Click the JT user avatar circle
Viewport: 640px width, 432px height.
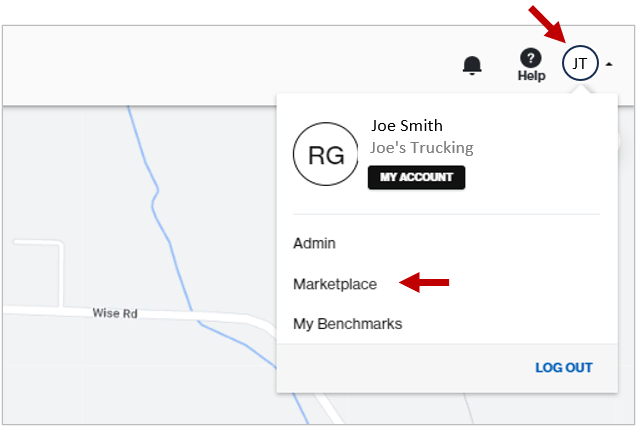click(x=580, y=63)
